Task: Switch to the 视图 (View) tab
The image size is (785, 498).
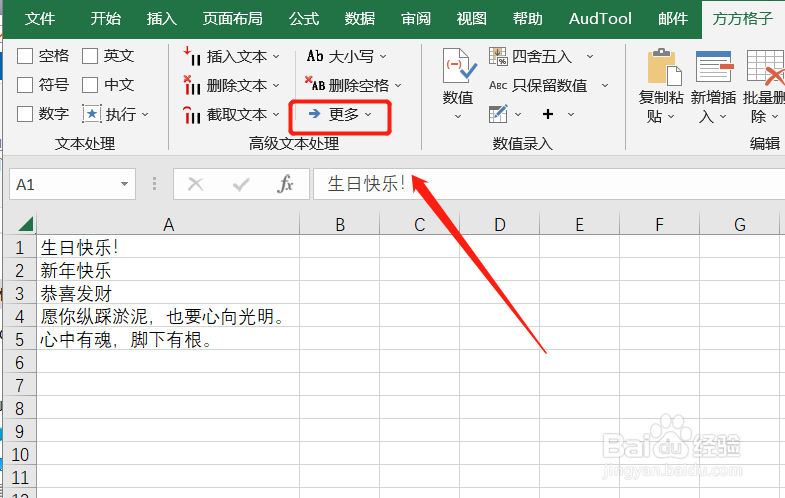Action: [x=472, y=19]
